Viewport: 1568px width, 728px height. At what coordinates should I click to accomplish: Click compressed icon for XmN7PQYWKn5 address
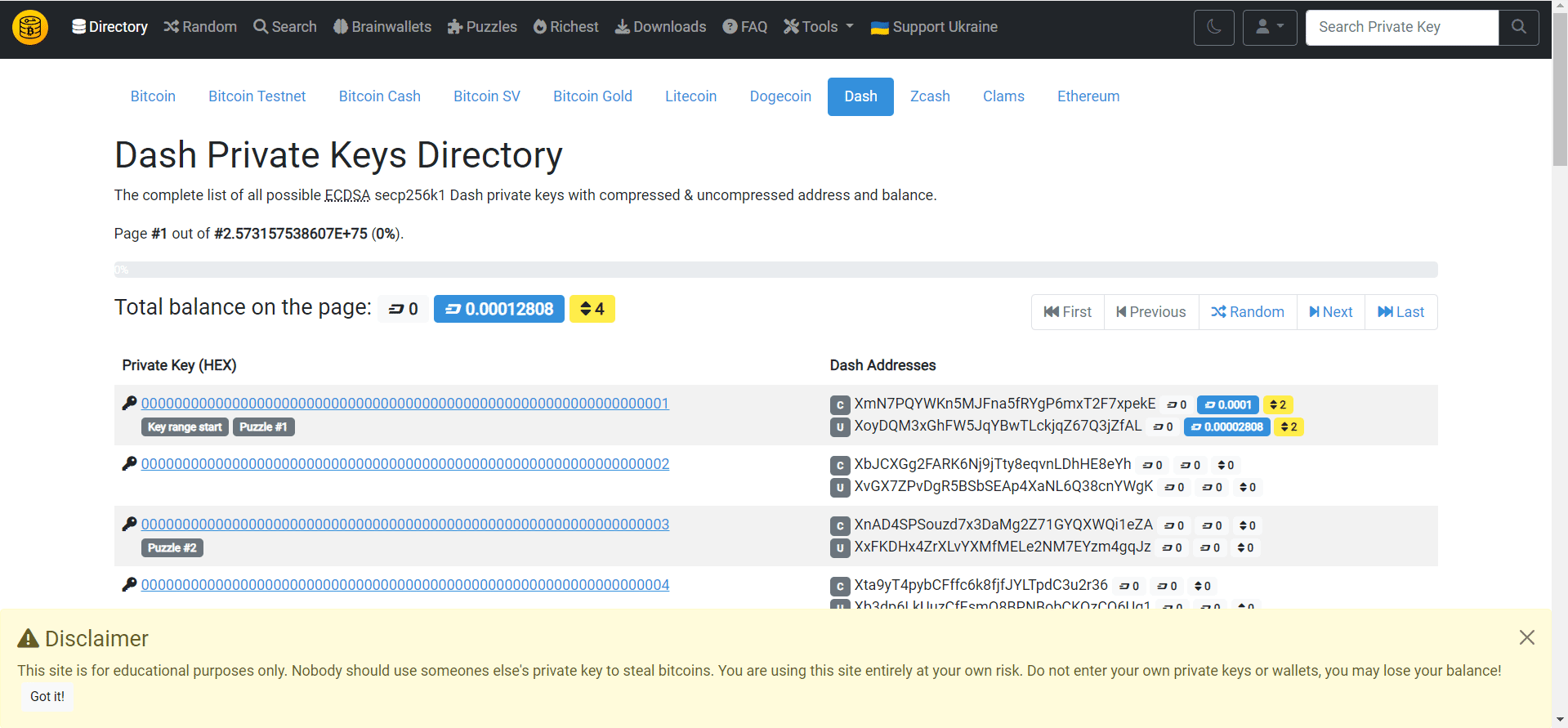840,404
